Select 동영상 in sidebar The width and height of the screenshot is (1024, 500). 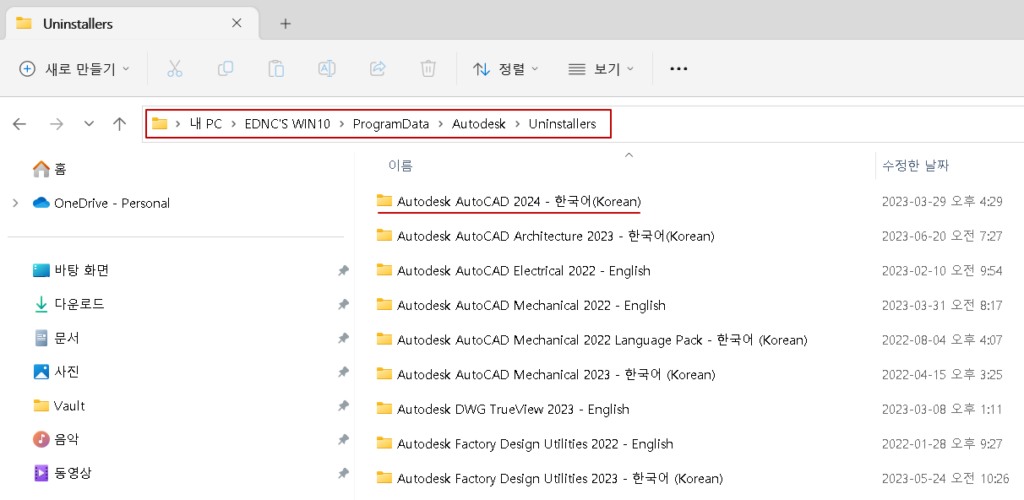(x=62, y=473)
